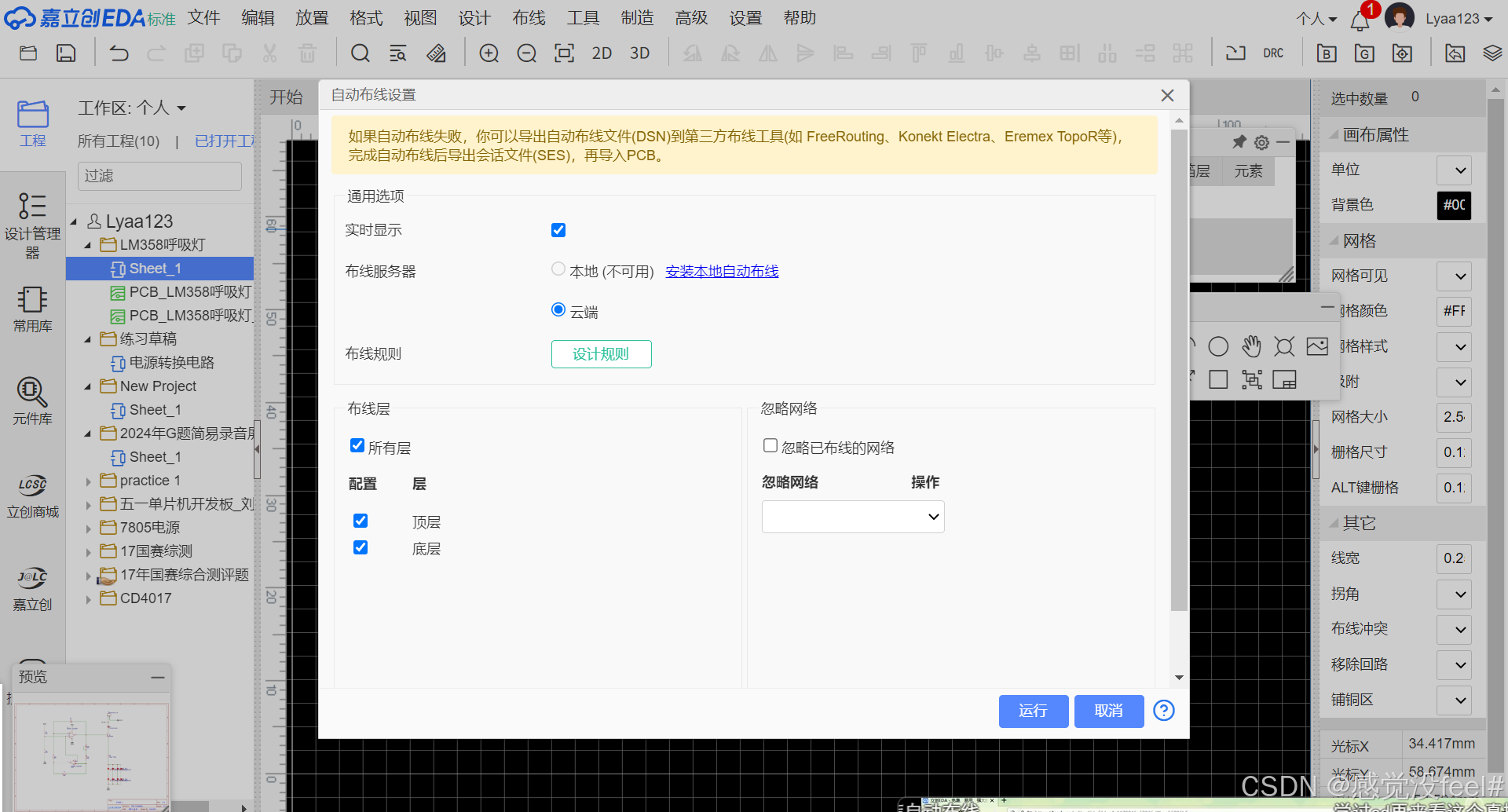The width and height of the screenshot is (1508, 812).
Task: Open 立创商城 LCSC in sidebar
Action: (32, 496)
